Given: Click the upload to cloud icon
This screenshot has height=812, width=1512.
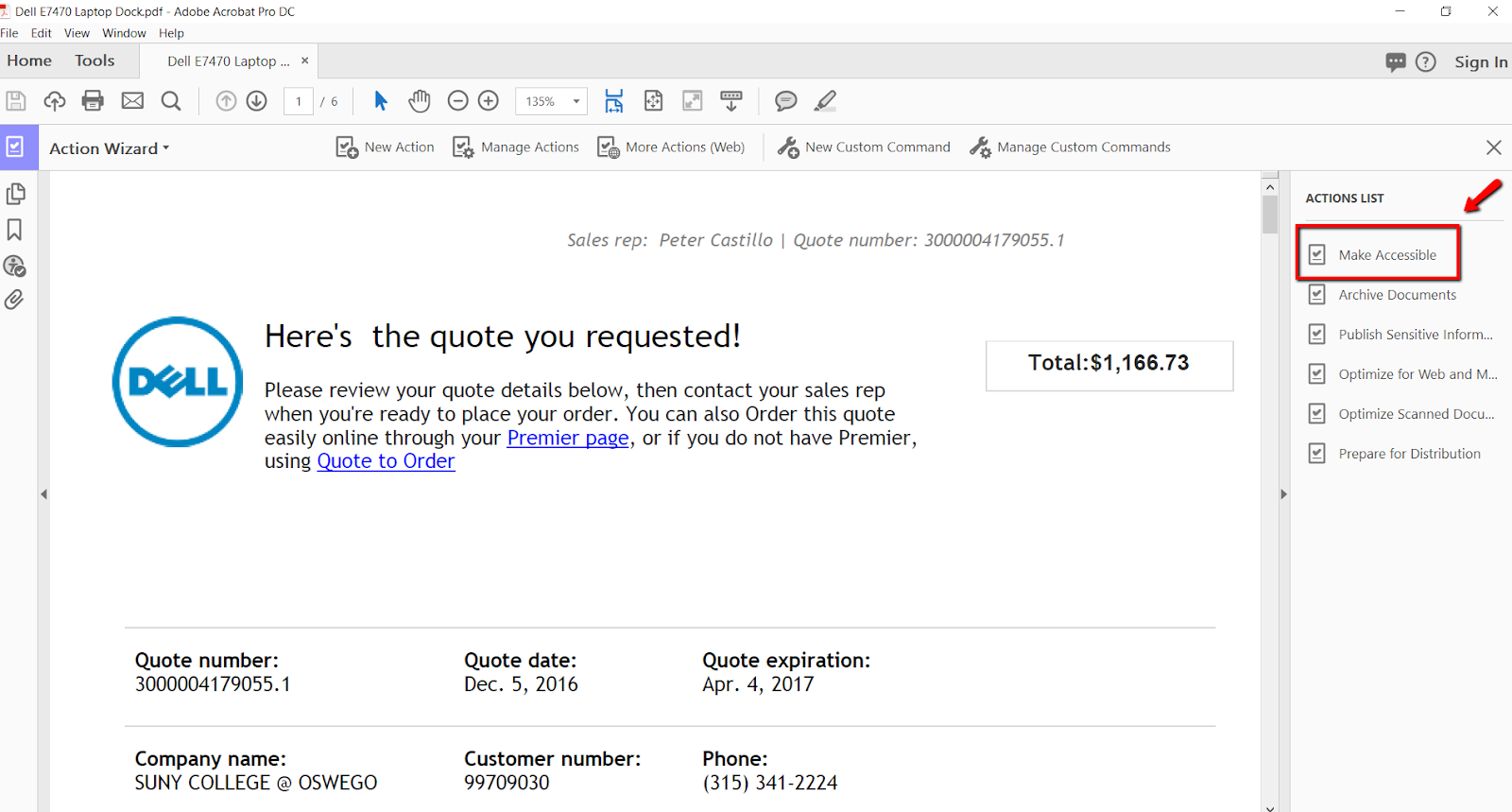Looking at the screenshot, I should pyautogui.click(x=55, y=101).
